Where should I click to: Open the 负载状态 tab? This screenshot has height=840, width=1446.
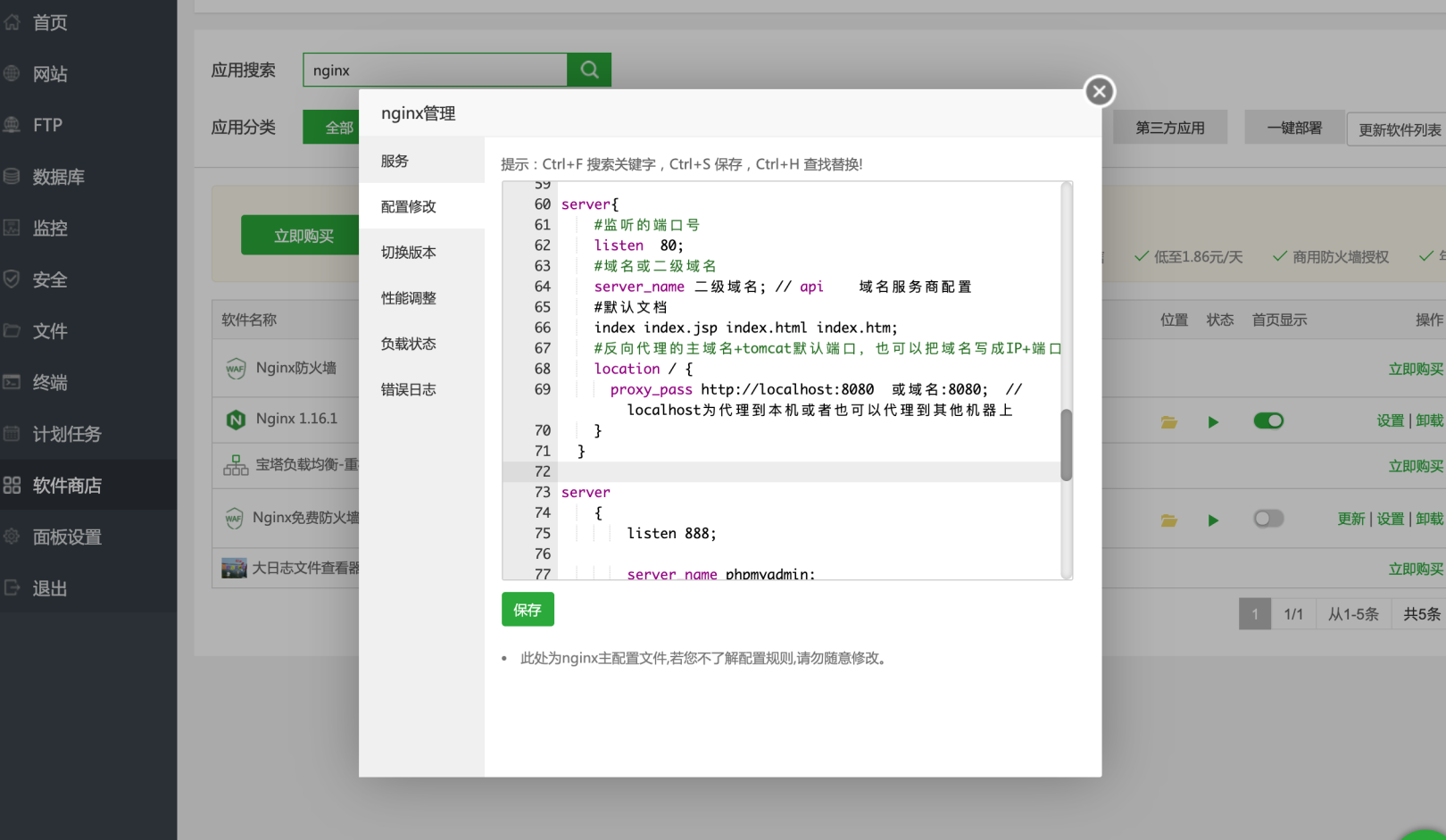coord(421,344)
